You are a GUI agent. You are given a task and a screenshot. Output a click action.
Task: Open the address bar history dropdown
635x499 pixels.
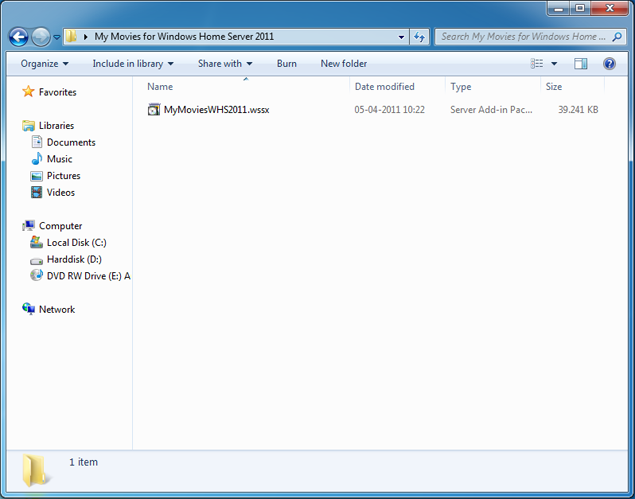[401, 37]
